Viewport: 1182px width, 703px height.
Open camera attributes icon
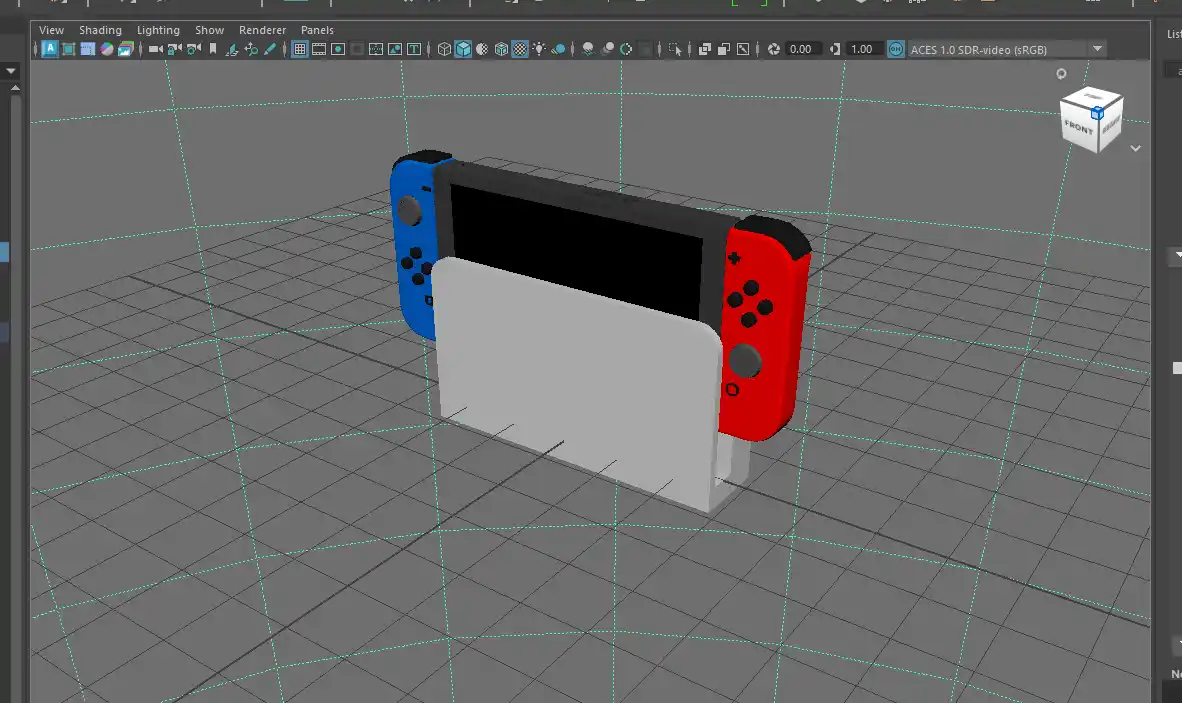click(x=194, y=49)
